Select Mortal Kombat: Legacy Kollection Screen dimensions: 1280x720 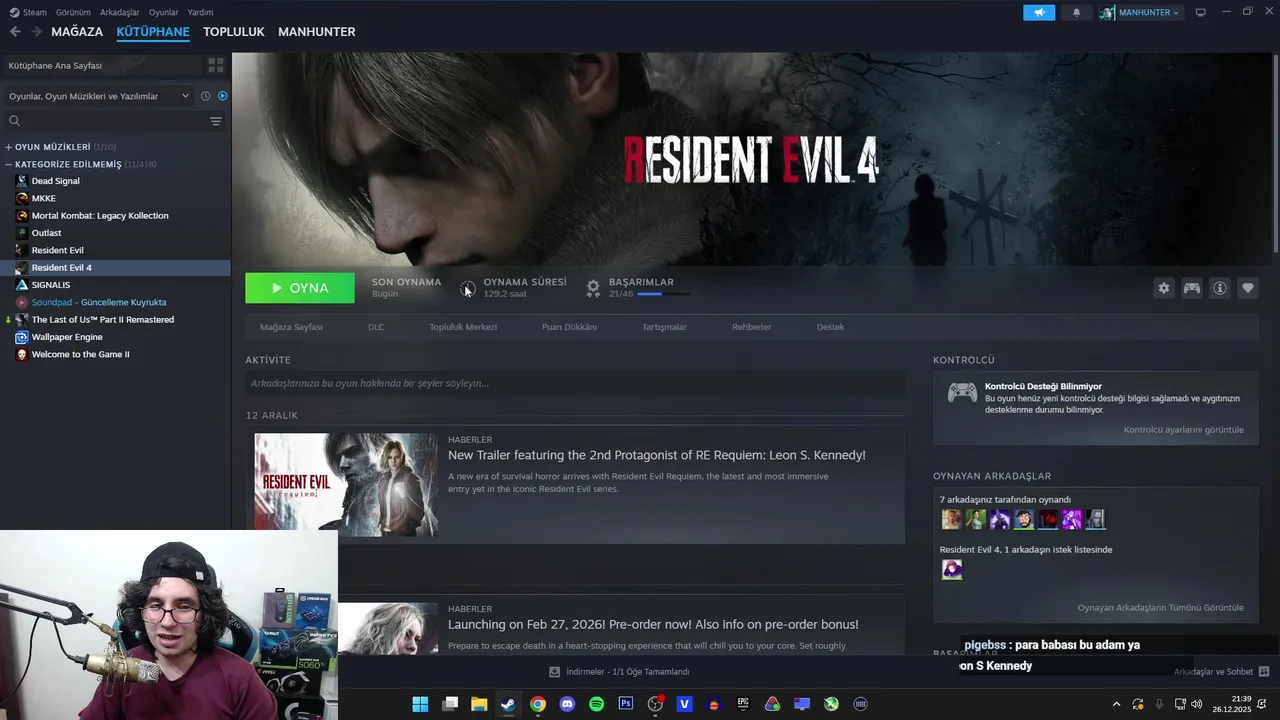(100, 216)
